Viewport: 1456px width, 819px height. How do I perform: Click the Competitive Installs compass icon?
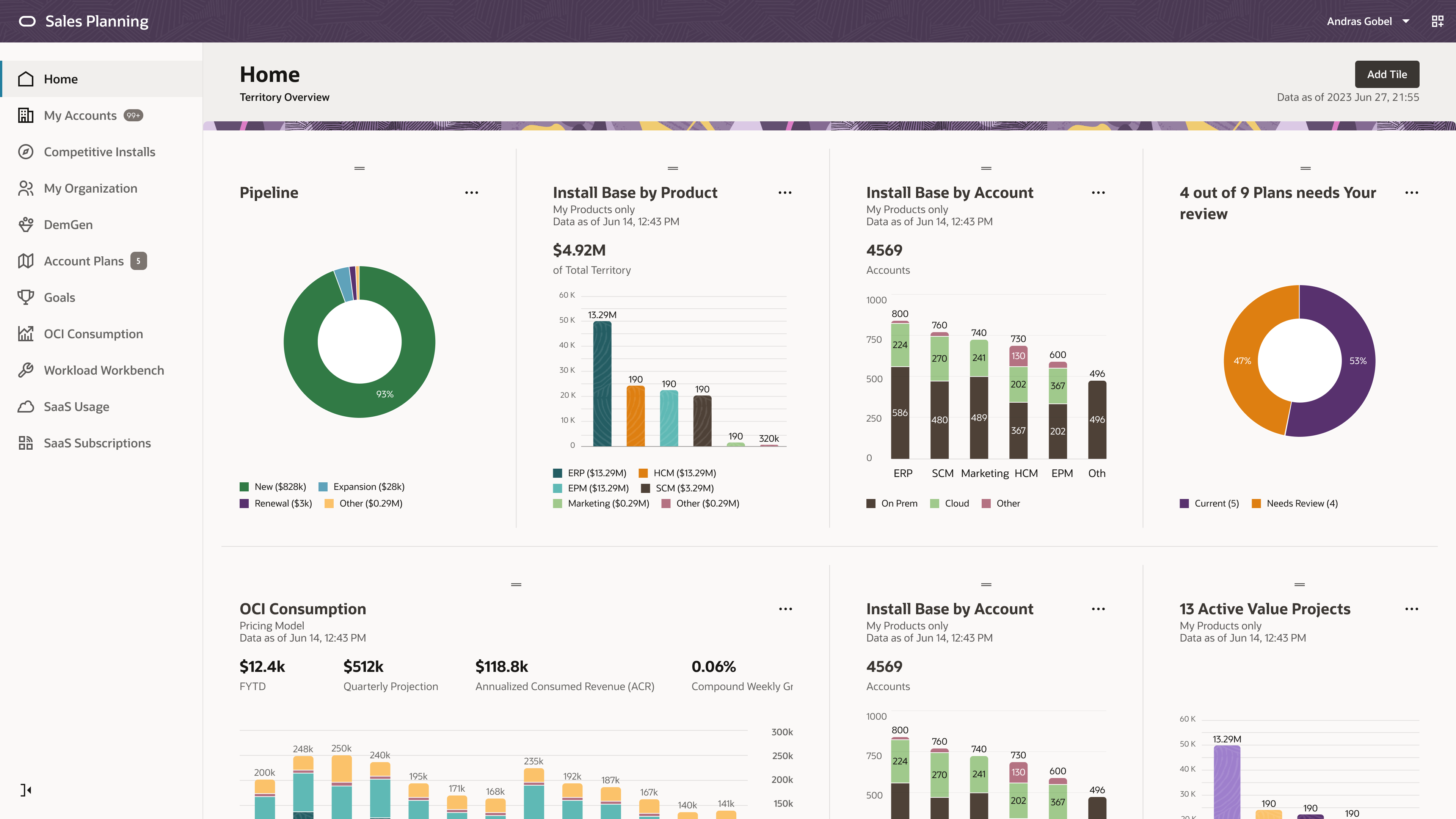25,152
